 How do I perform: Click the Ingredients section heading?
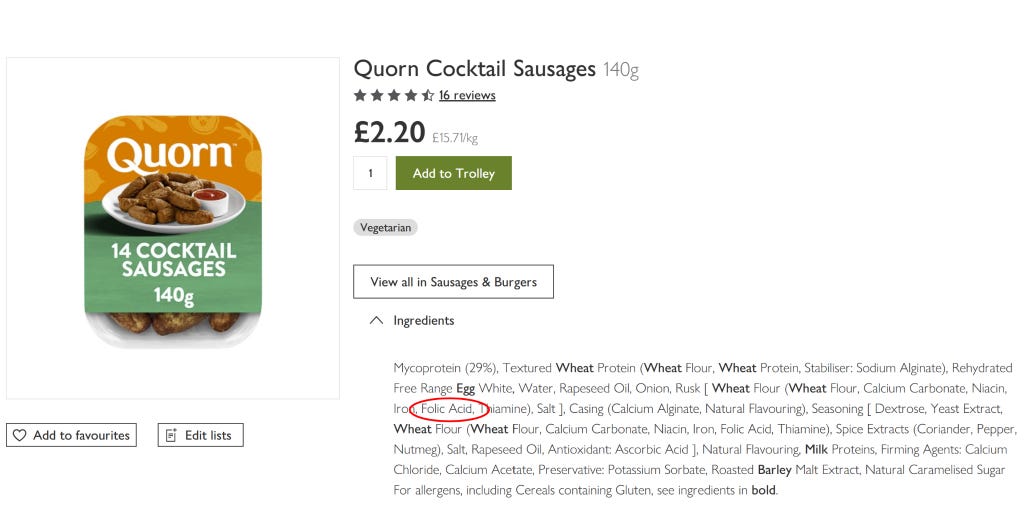(424, 321)
